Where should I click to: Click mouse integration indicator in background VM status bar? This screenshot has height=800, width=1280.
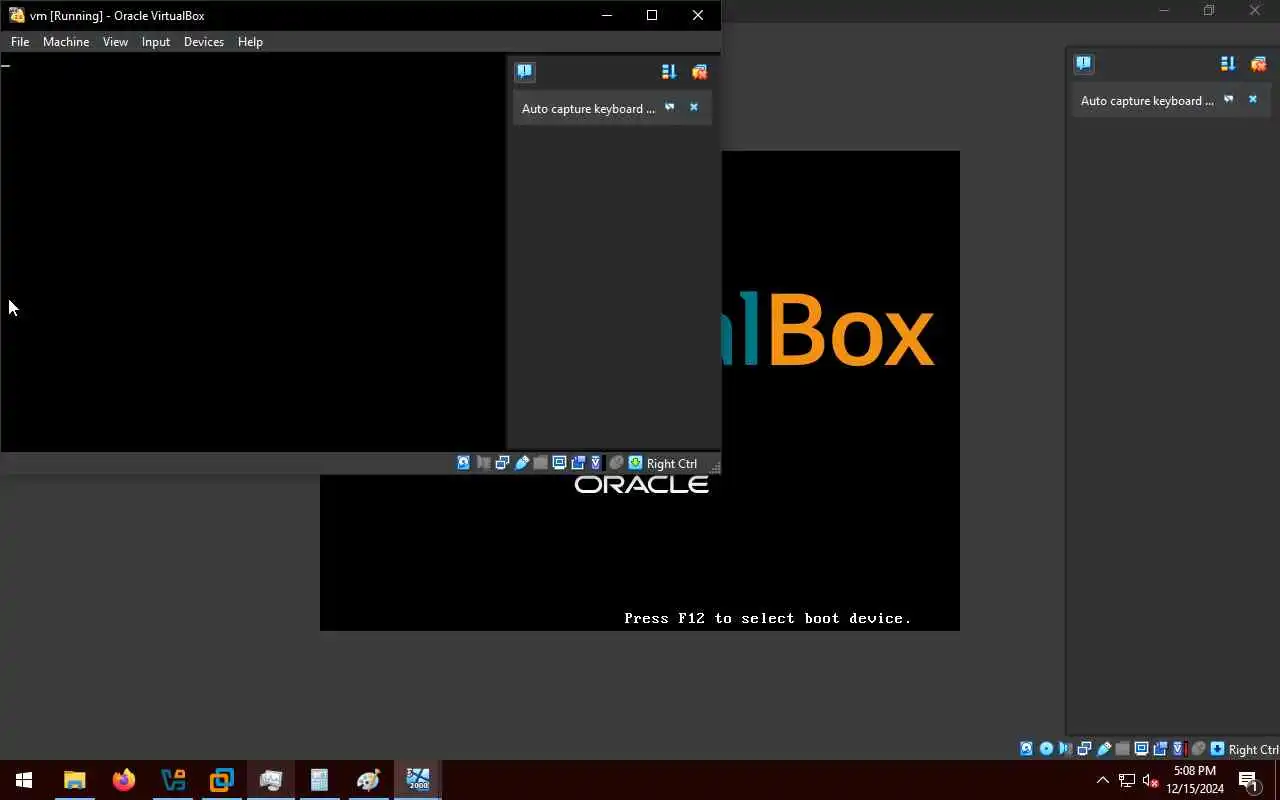[1198, 749]
